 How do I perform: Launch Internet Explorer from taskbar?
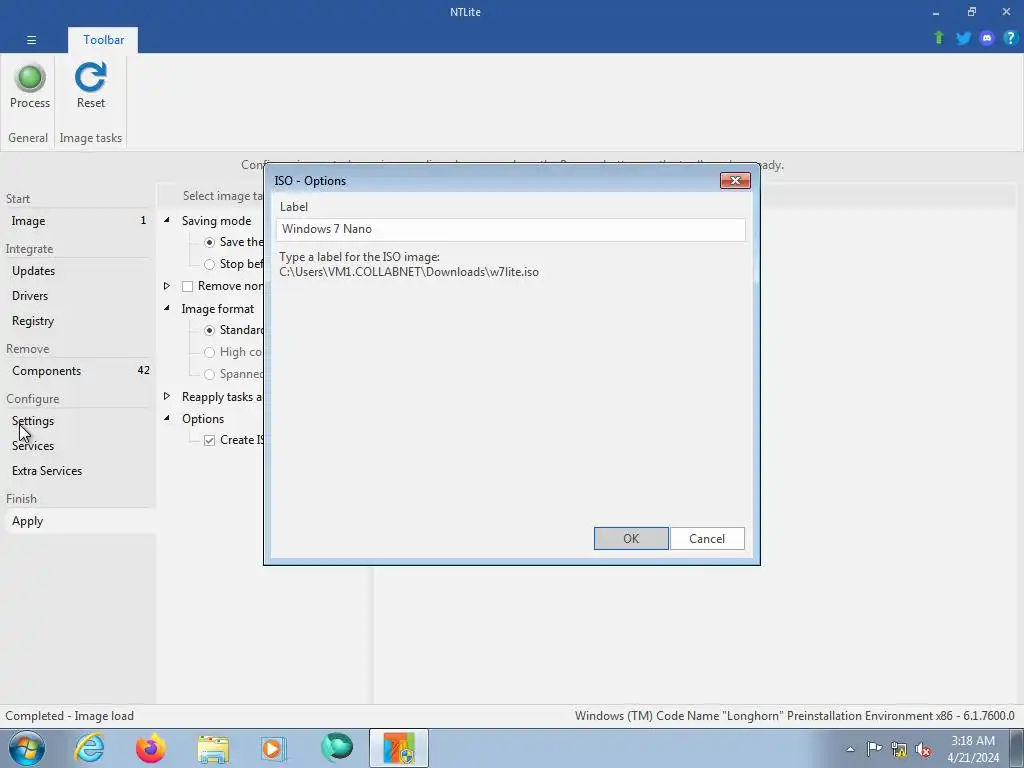click(89, 748)
